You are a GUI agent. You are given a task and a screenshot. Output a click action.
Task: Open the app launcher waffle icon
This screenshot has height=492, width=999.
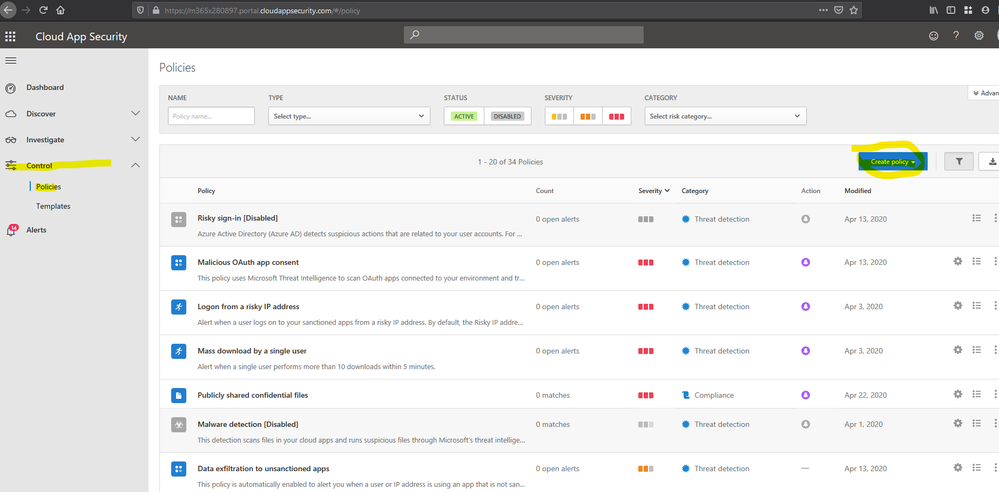point(10,36)
